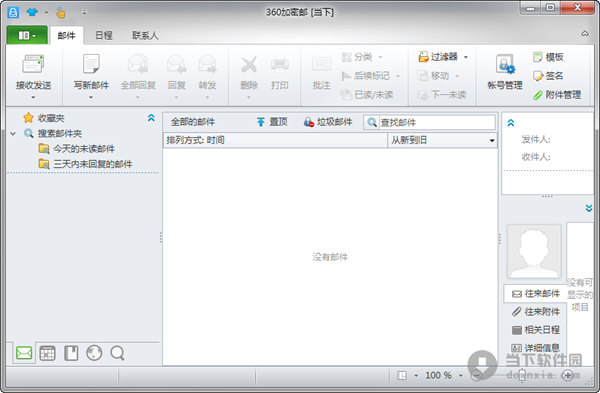
Task: Go to Next Unread (下一未读)
Action: pyautogui.click(x=442, y=95)
